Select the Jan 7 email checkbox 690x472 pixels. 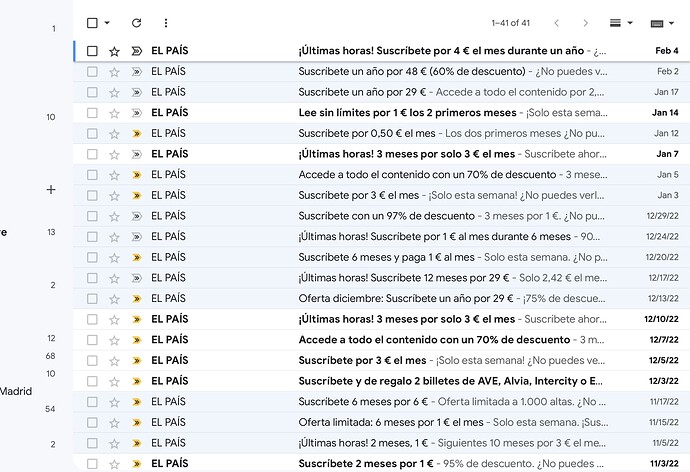point(92,154)
